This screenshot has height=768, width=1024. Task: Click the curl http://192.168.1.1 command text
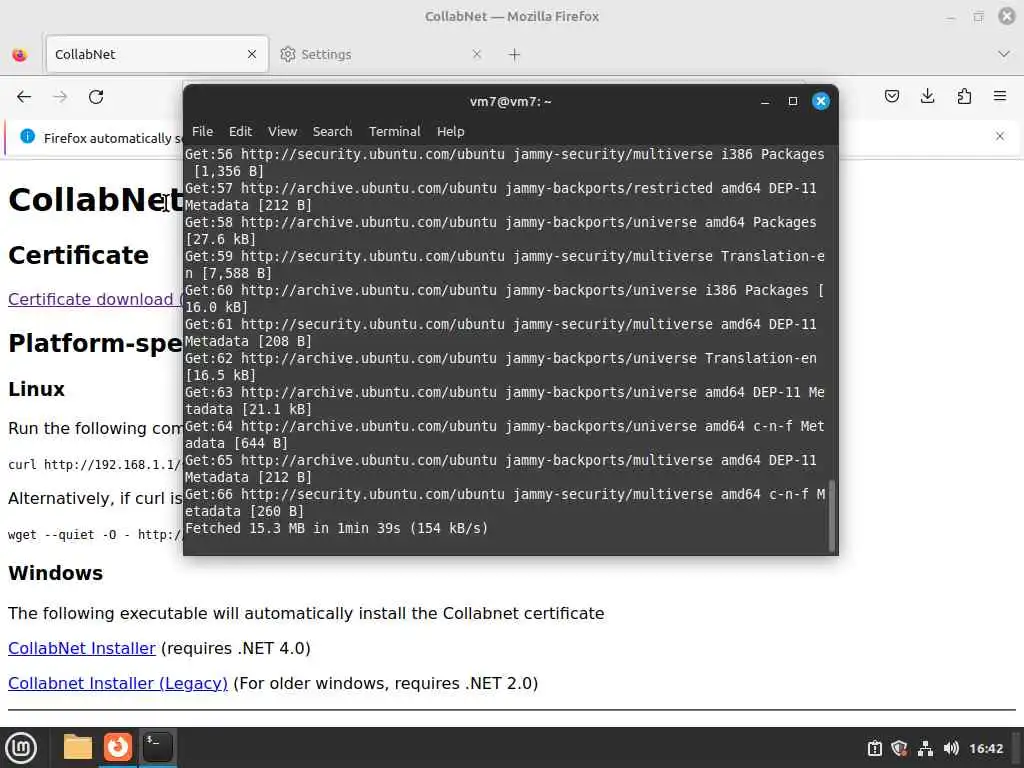coord(95,464)
